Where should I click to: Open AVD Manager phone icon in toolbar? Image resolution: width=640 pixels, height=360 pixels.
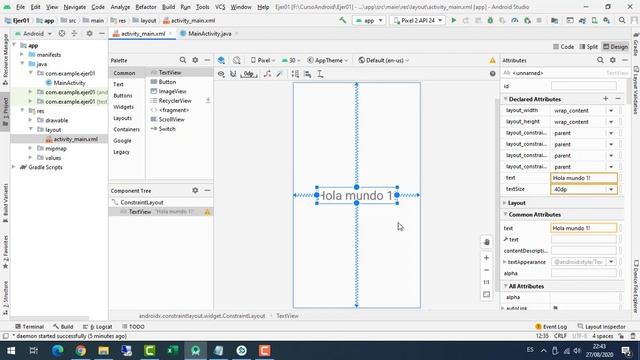pos(594,20)
